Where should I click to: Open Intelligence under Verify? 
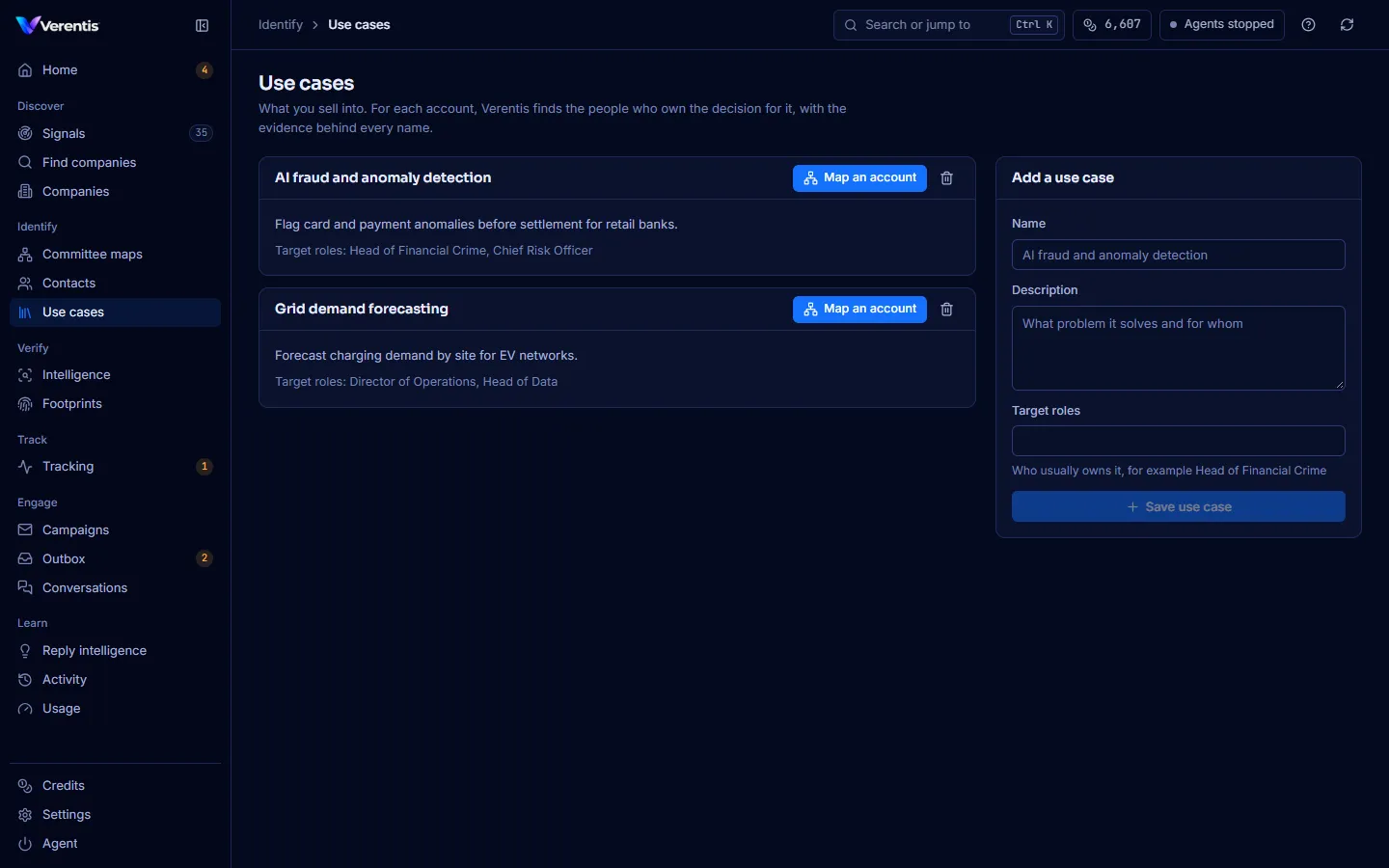click(115, 375)
